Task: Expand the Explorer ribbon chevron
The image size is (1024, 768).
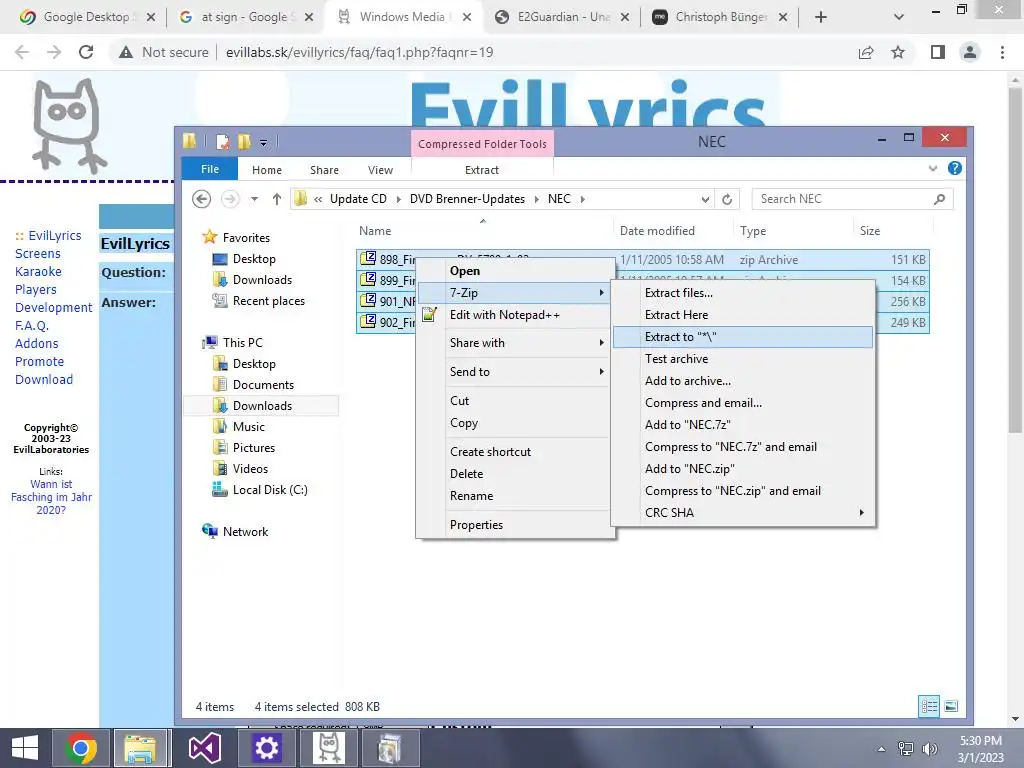Action: coord(933,168)
